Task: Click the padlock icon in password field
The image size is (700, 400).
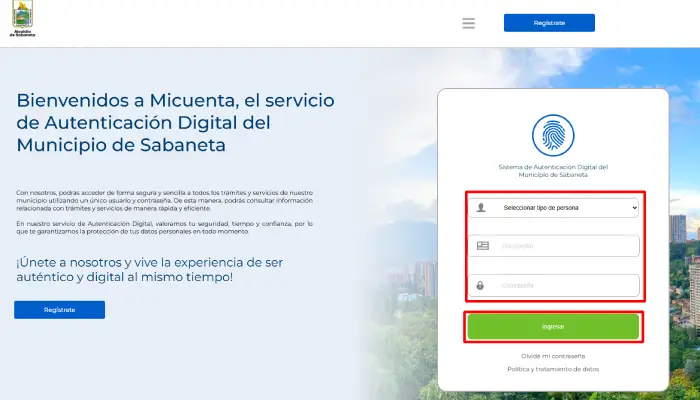Action: [480, 285]
